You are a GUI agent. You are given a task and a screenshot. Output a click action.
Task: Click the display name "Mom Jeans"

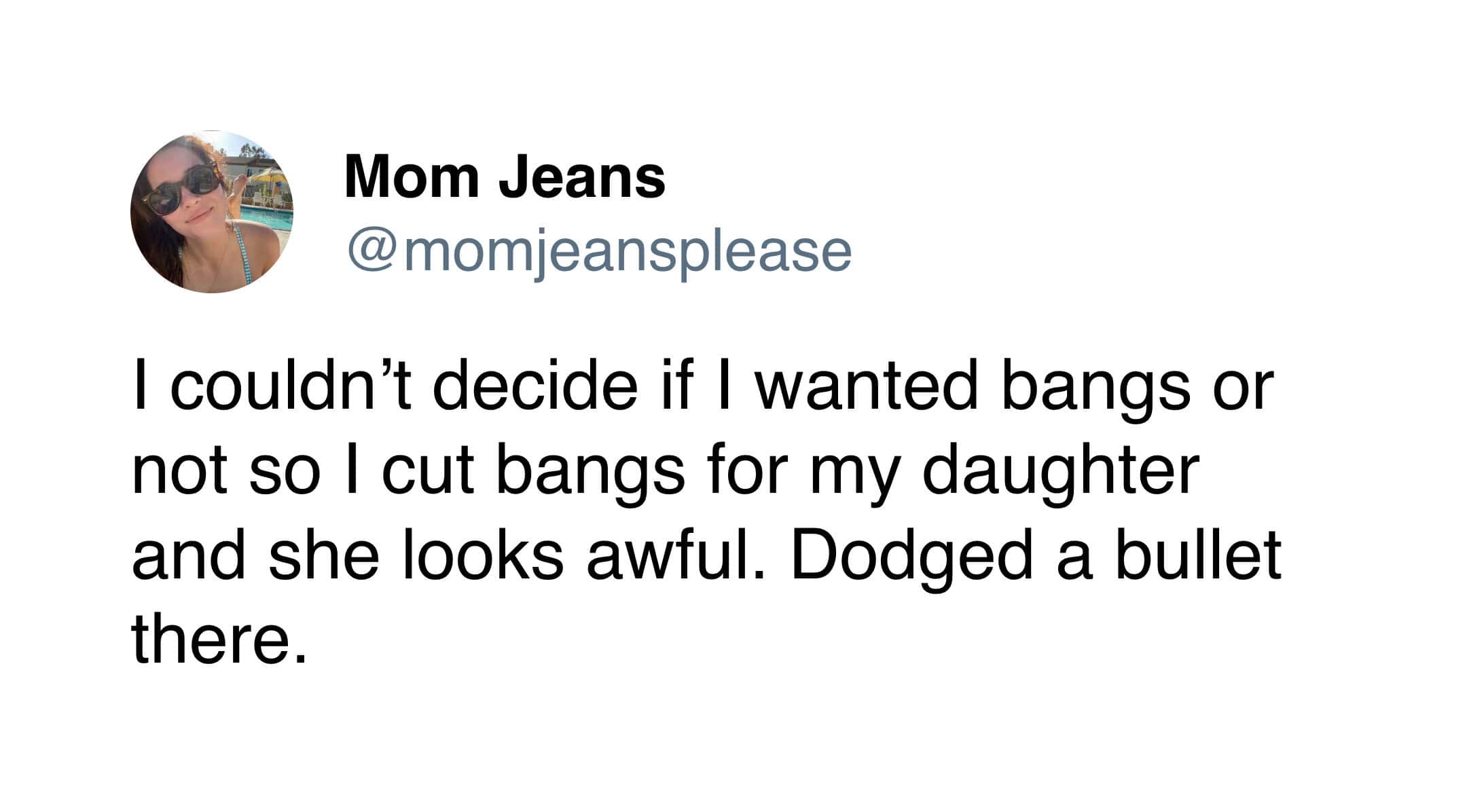(505, 177)
